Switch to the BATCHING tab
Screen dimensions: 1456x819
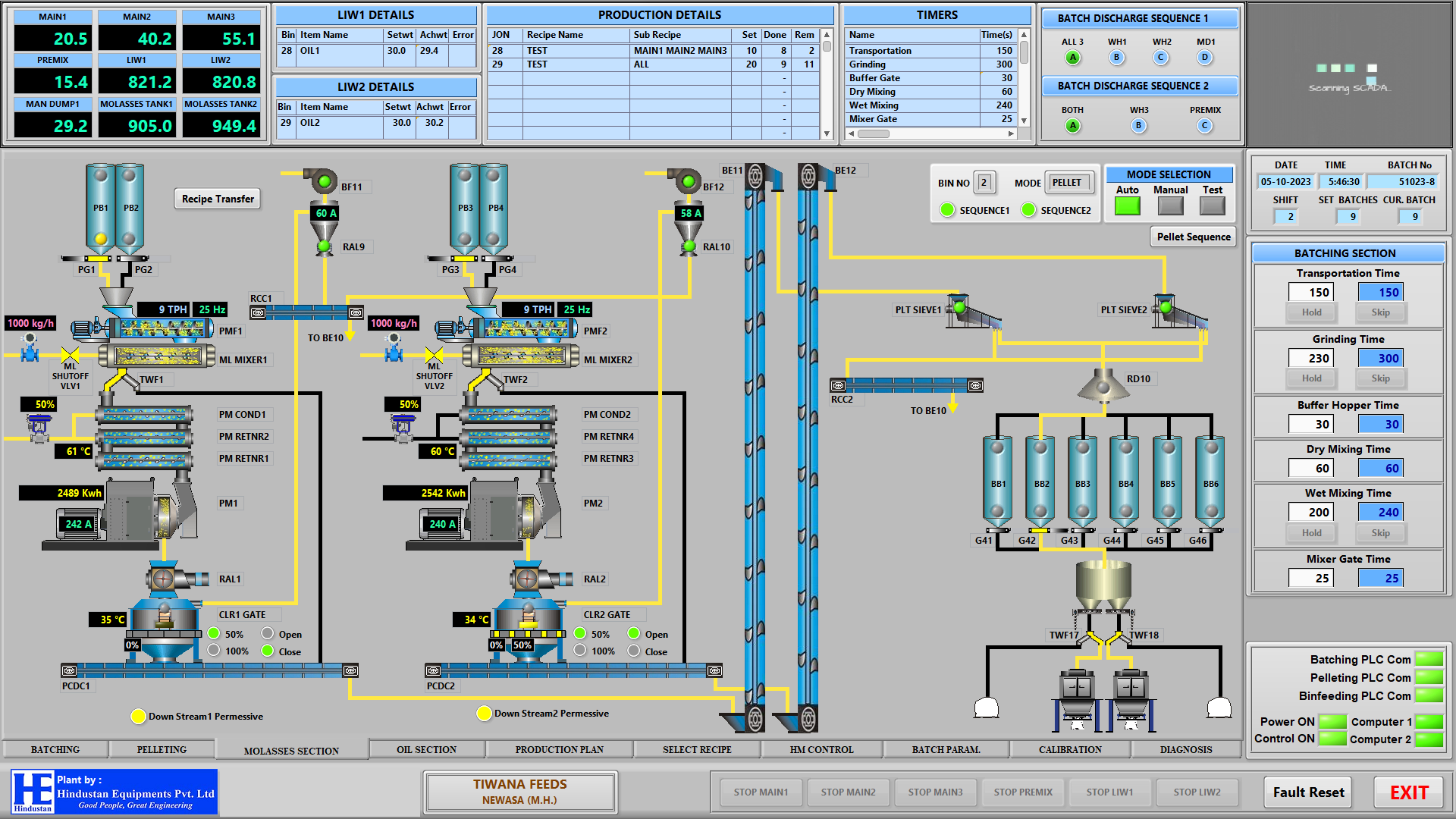[55, 749]
